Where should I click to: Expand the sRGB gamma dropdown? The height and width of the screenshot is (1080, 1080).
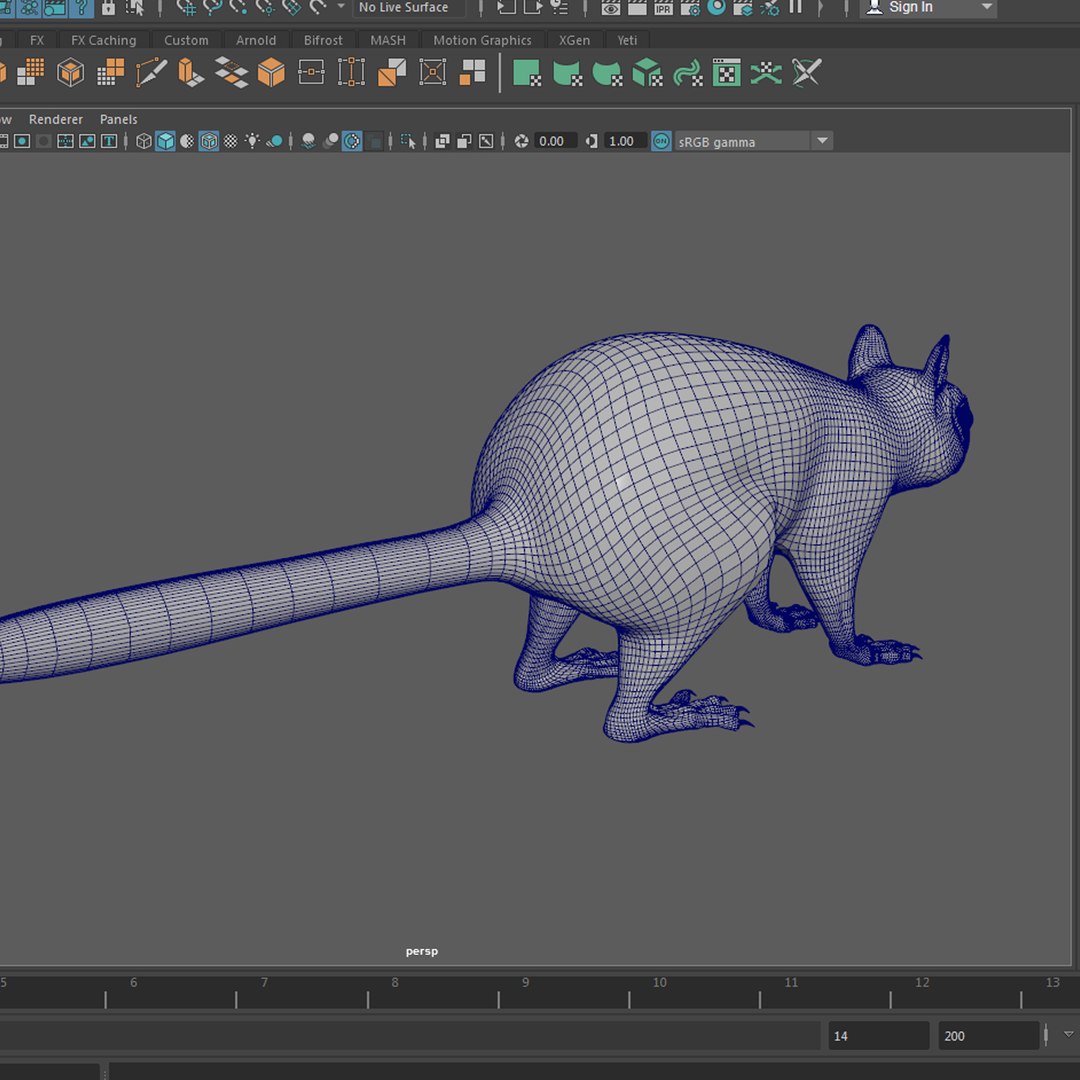point(822,141)
